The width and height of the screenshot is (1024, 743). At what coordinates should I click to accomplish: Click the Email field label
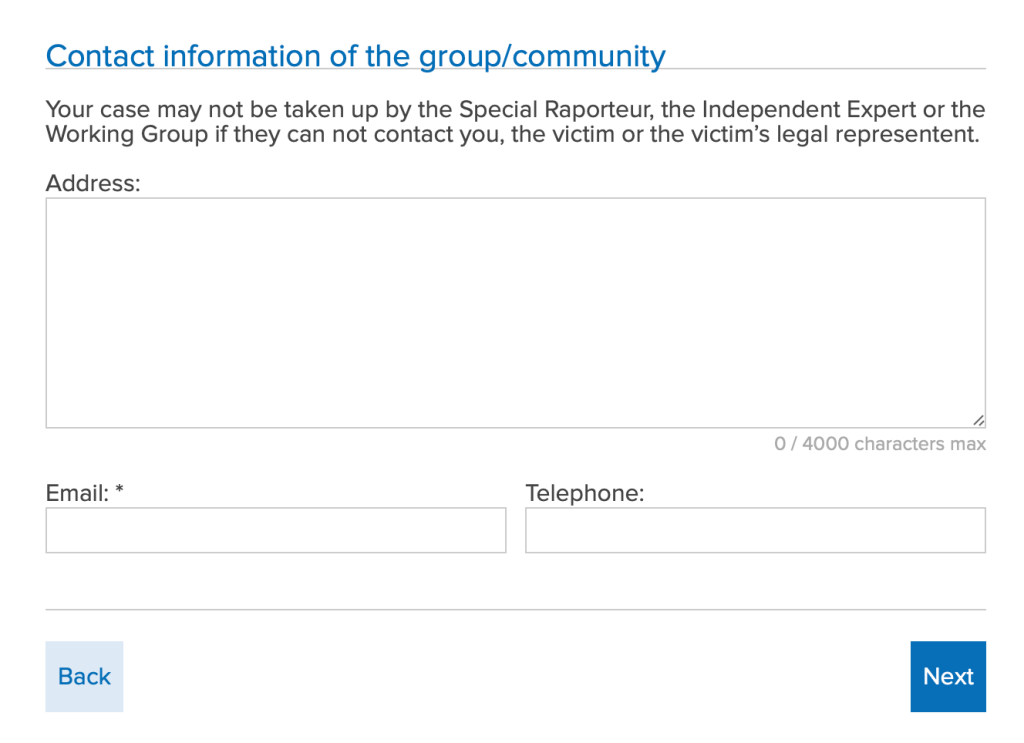coord(77,493)
